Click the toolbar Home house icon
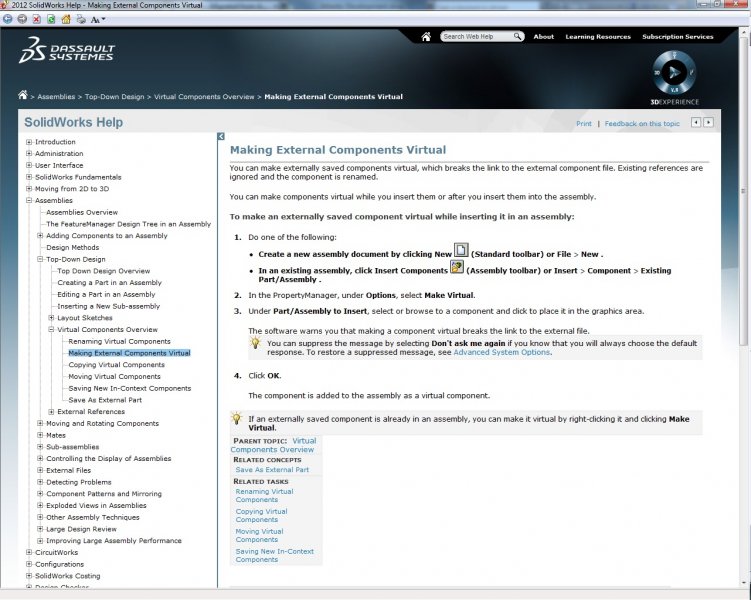The height and width of the screenshot is (600, 751). tap(66, 19)
